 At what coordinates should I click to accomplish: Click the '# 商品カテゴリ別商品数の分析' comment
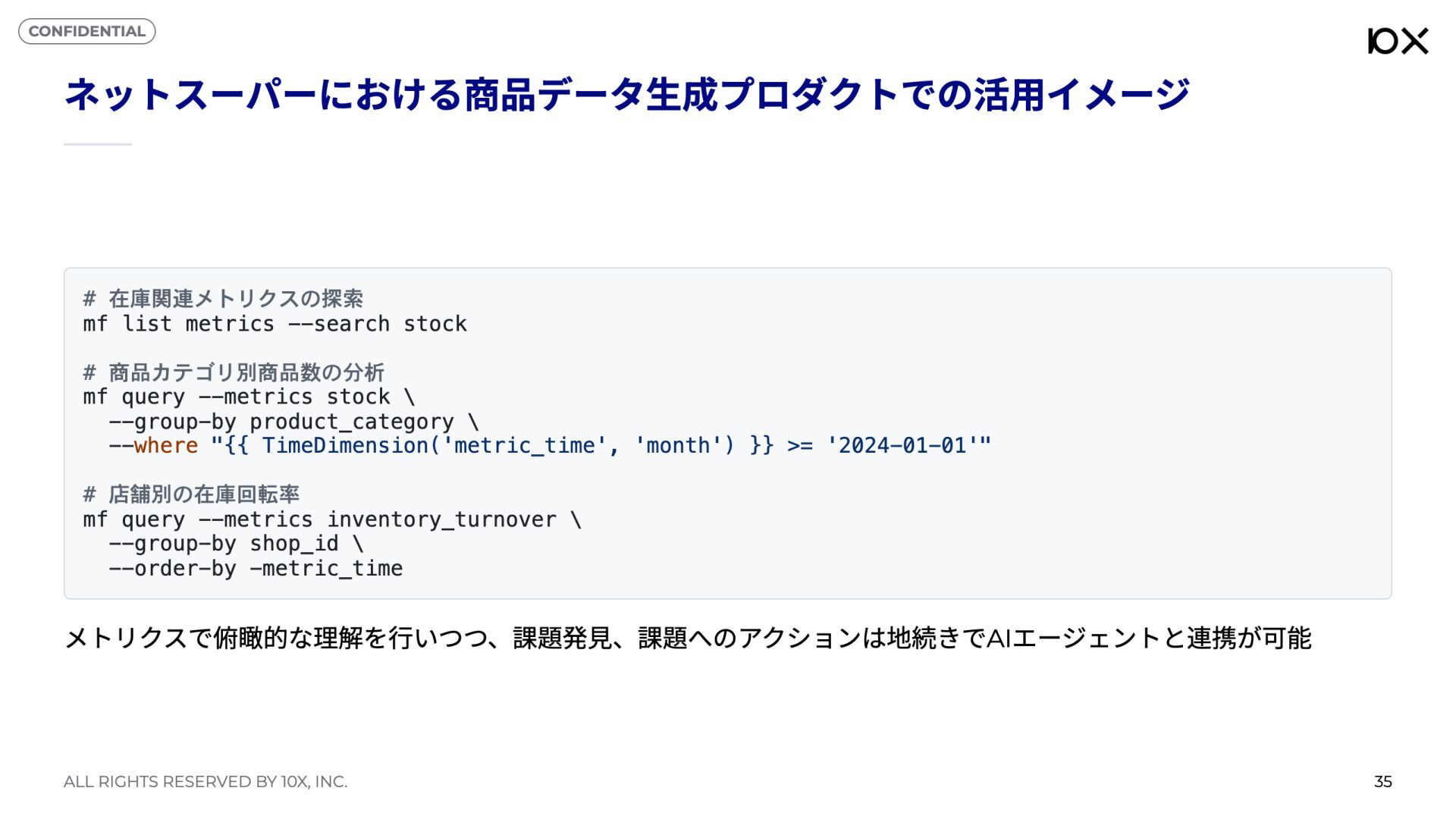[234, 372]
